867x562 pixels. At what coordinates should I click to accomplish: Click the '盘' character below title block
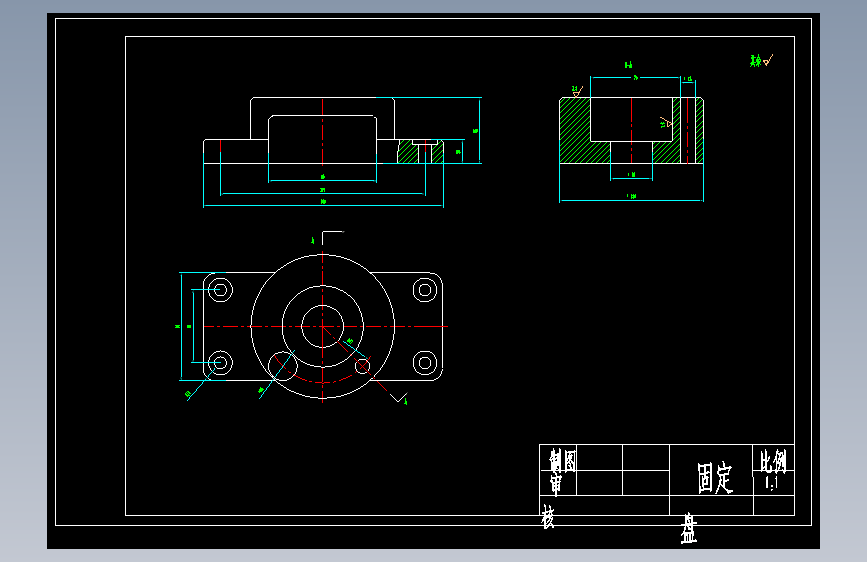[688, 528]
